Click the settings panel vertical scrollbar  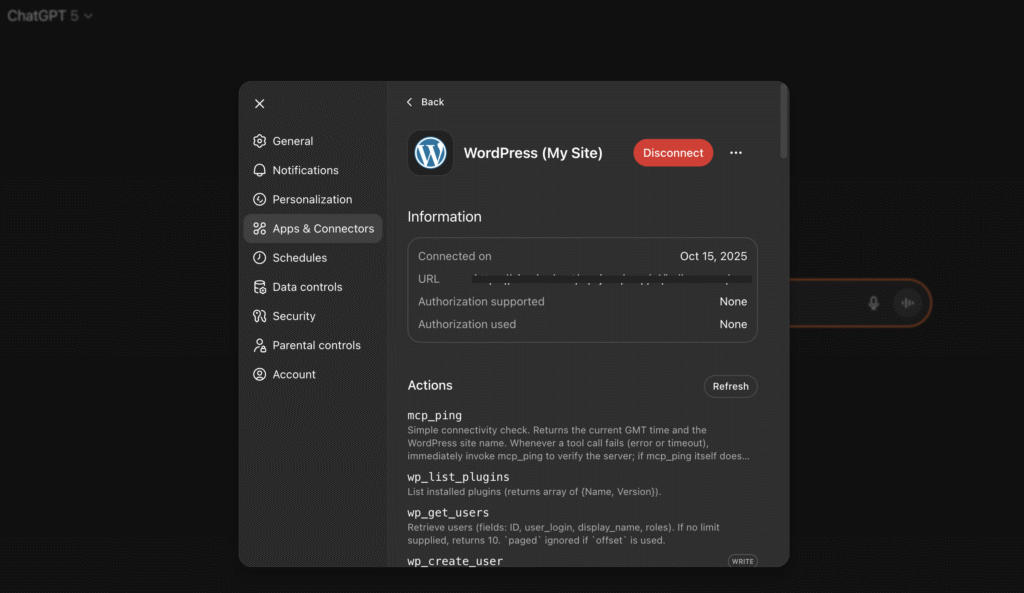[783, 120]
